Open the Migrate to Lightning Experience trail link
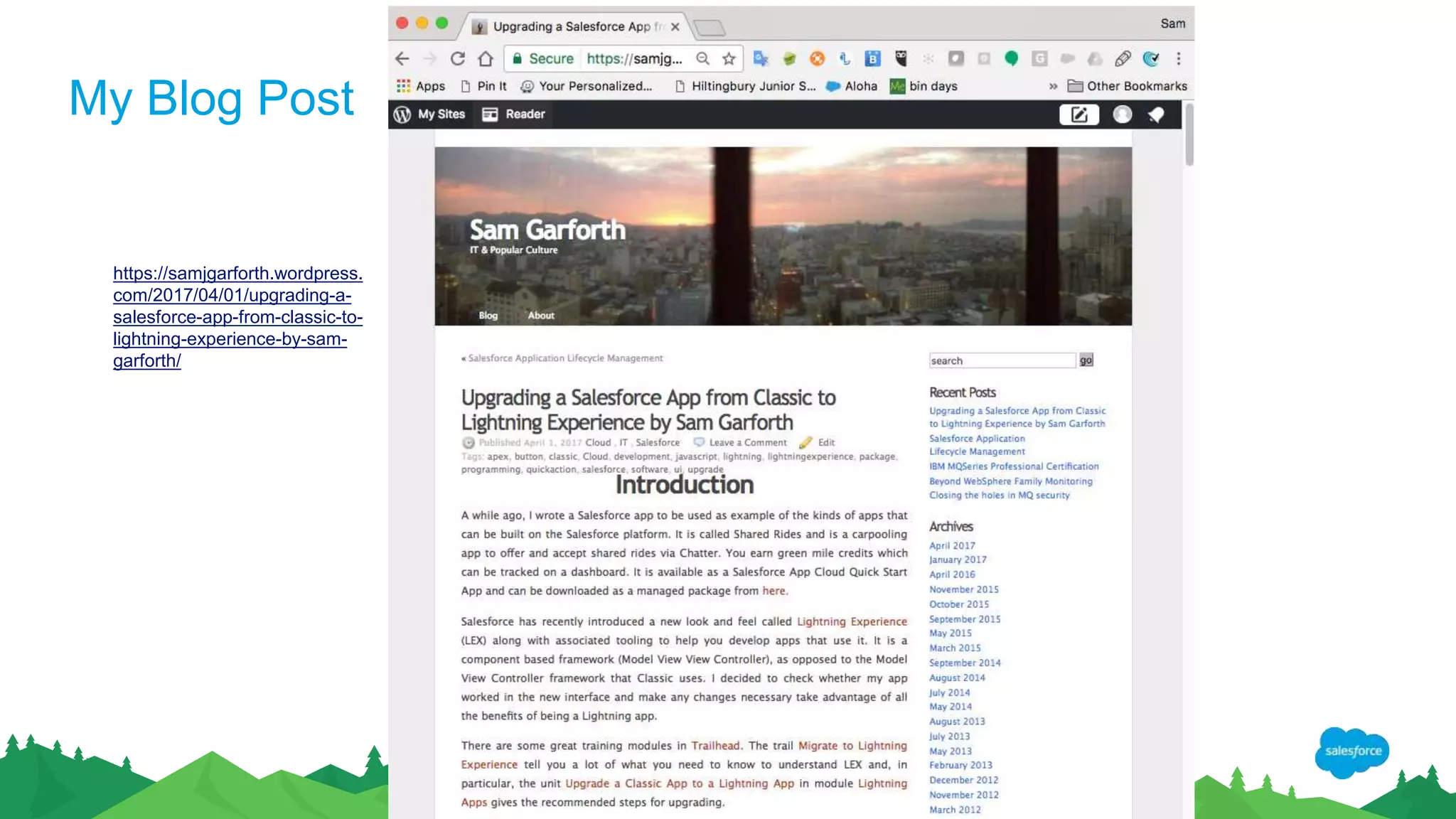The width and height of the screenshot is (1456, 819). [x=852, y=746]
